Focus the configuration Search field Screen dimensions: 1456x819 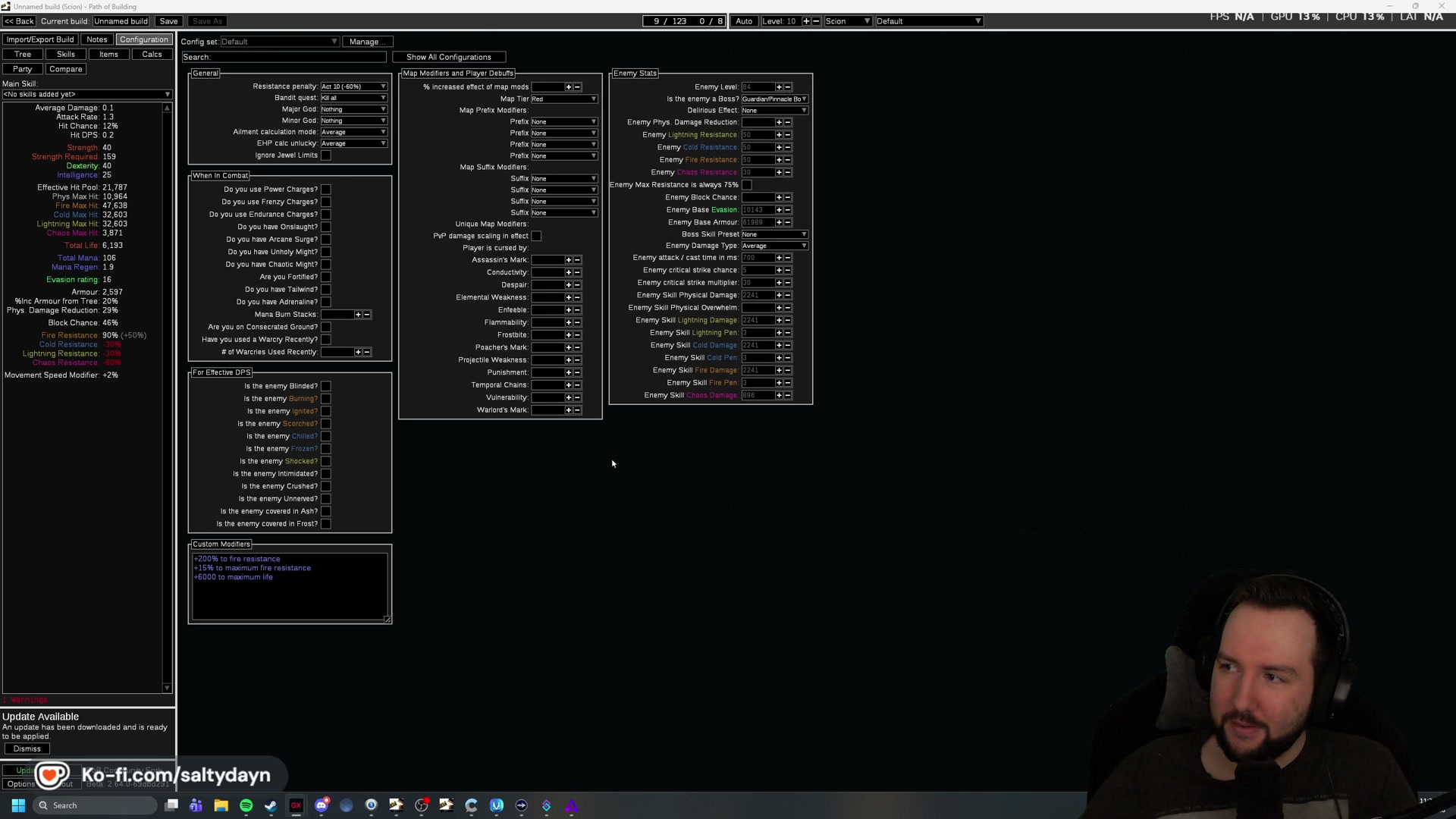click(284, 57)
